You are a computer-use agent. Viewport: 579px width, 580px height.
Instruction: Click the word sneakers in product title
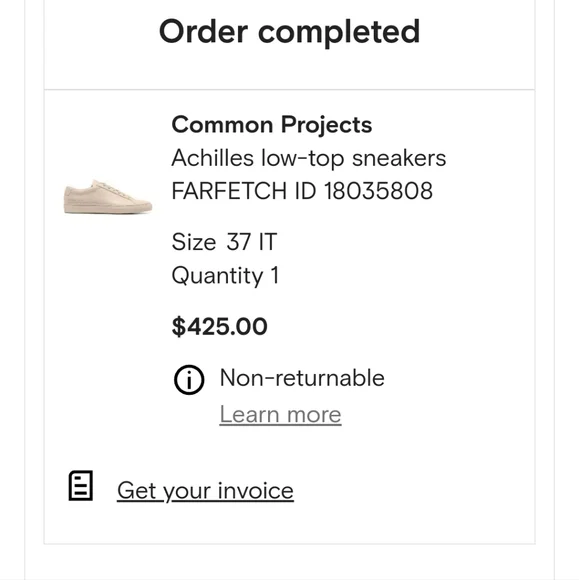pyautogui.click(x=399, y=158)
